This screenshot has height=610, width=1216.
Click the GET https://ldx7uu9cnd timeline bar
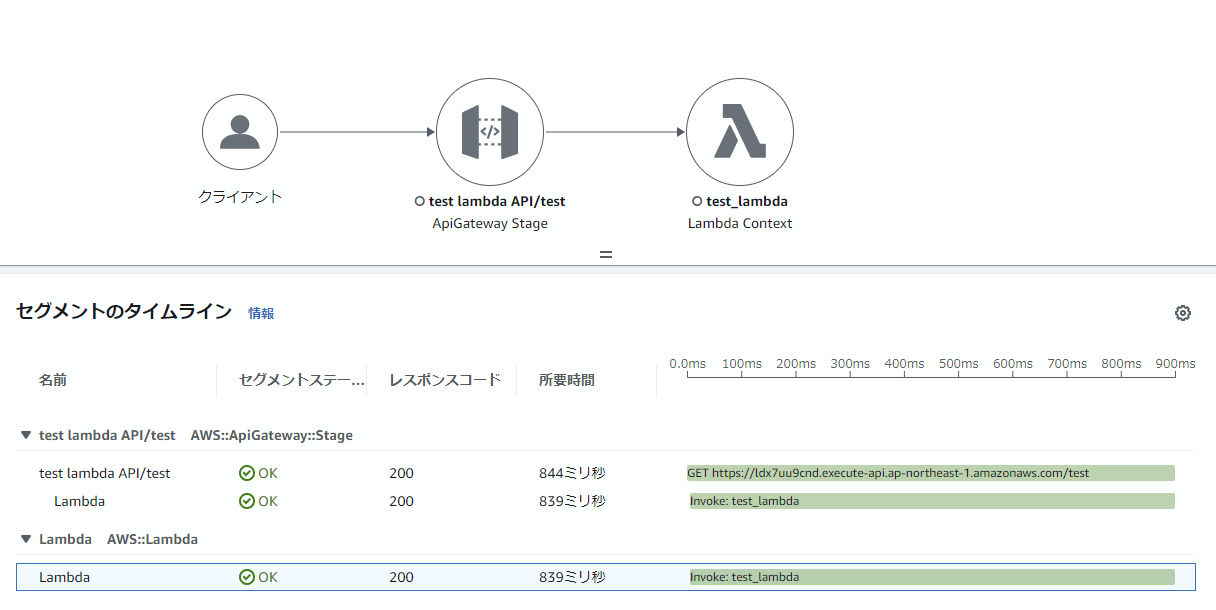coord(931,473)
